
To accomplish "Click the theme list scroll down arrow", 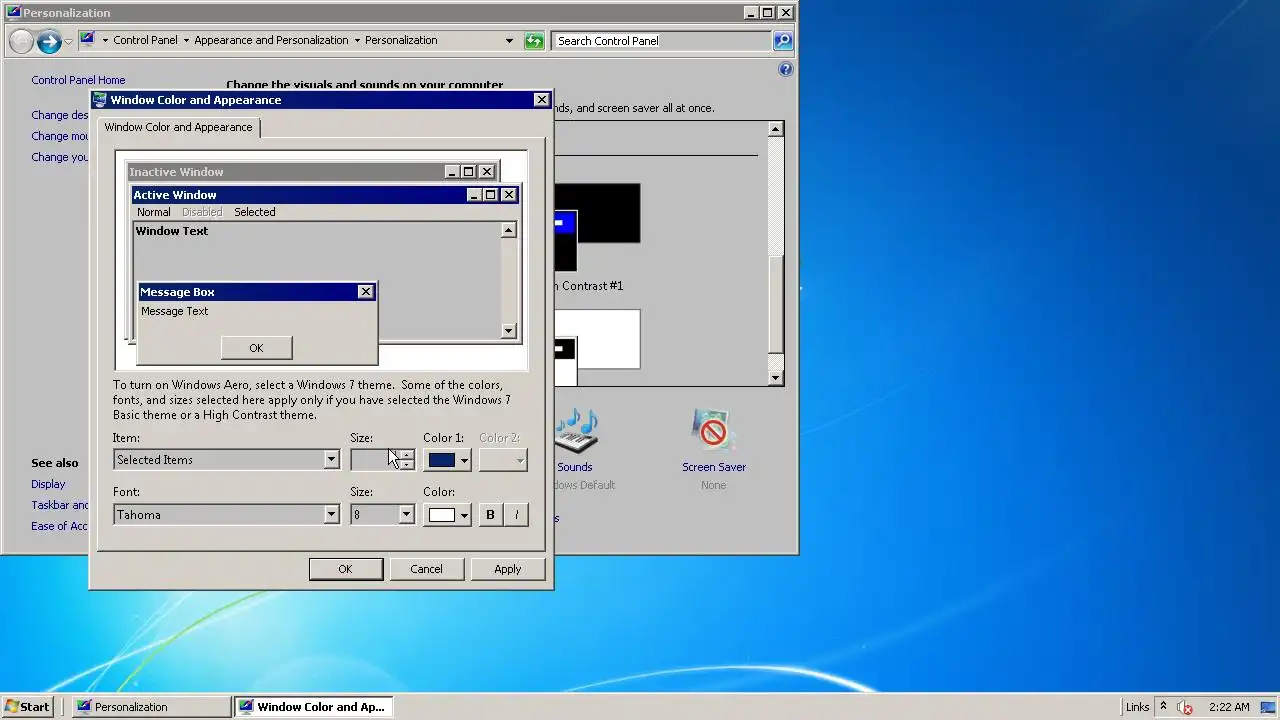I will tap(776, 378).
